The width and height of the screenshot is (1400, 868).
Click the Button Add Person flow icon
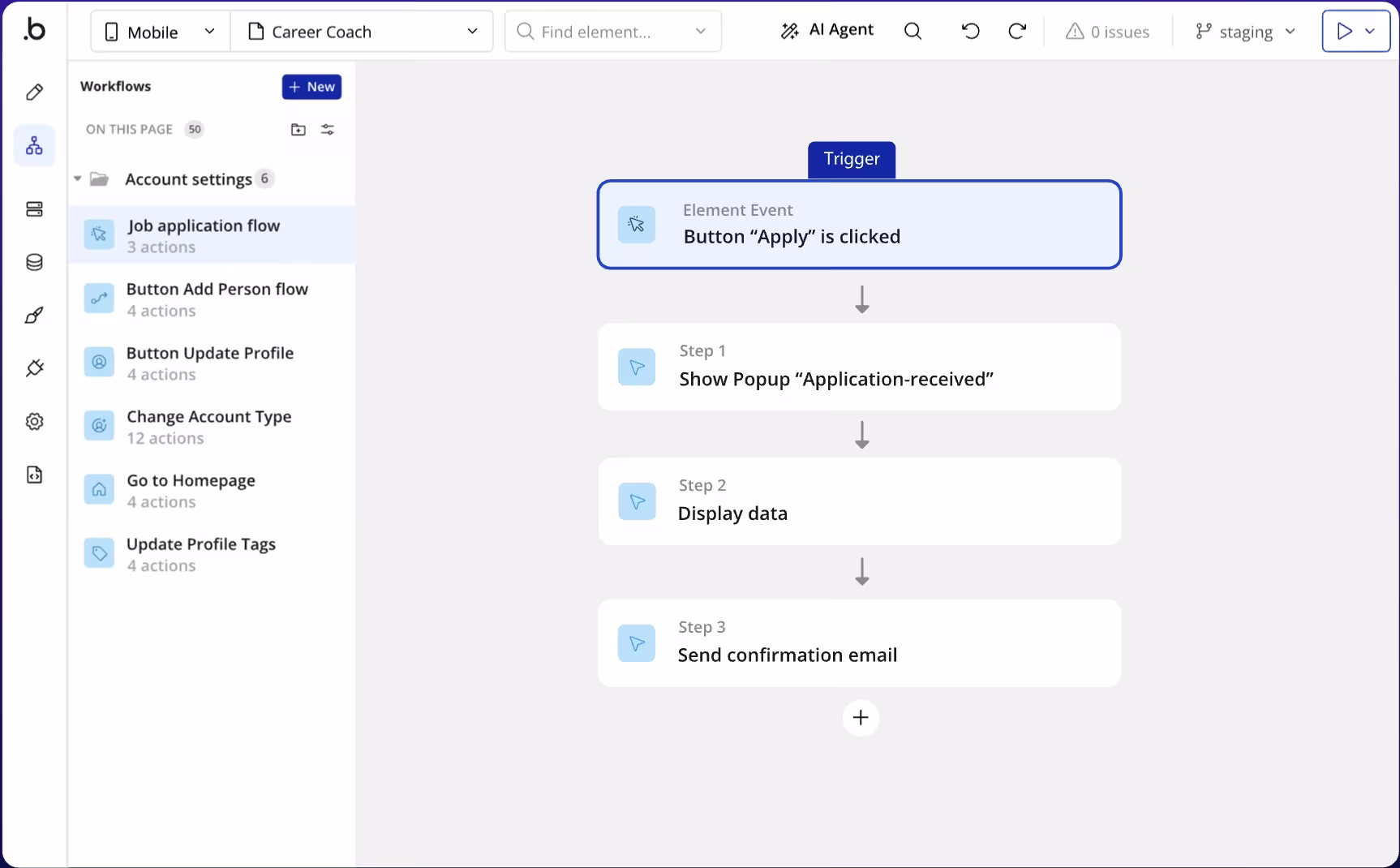click(99, 299)
